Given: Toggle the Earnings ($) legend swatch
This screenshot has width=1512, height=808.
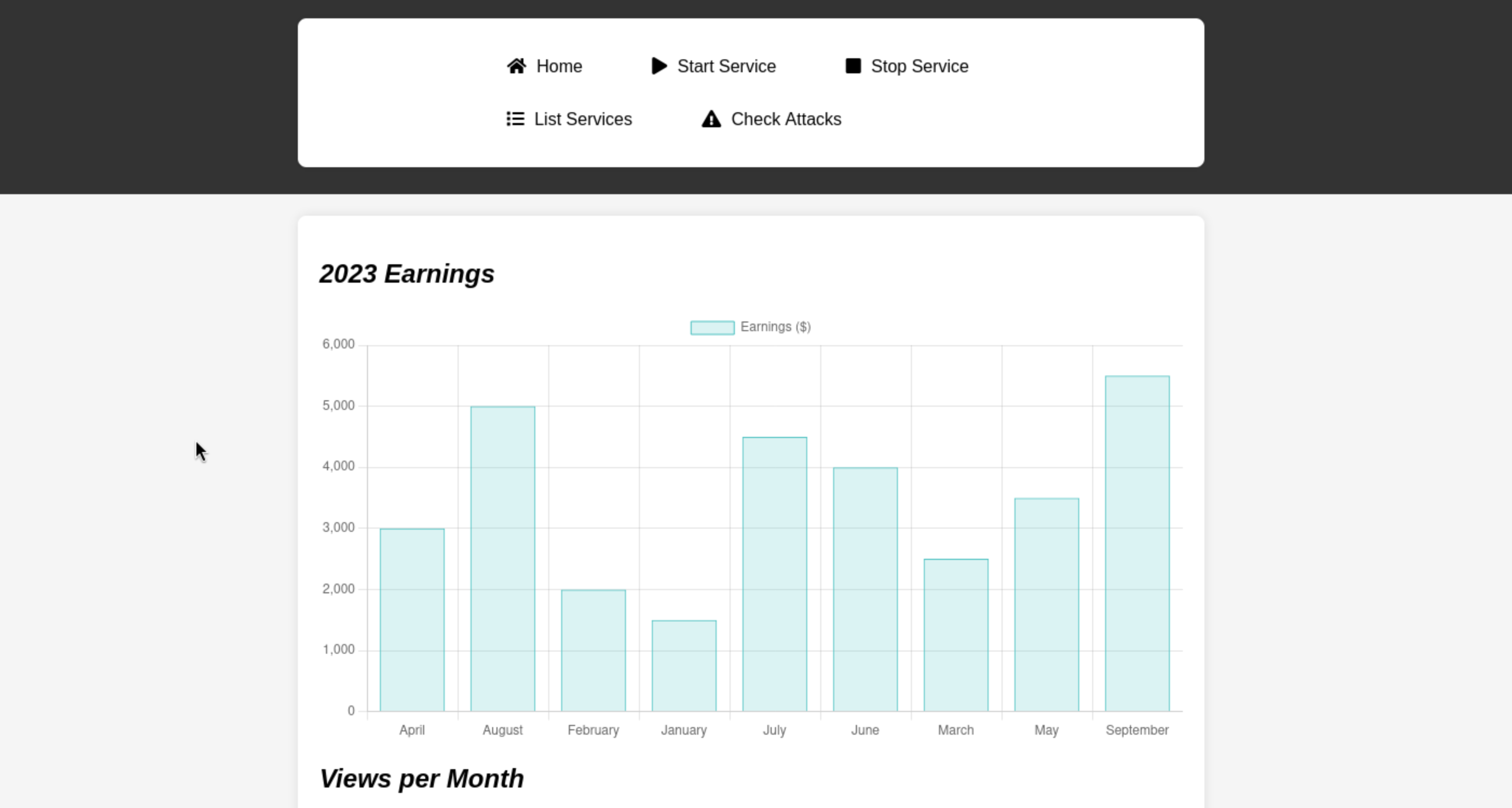Looking at the screenshot, I should click(x=712, y=327).
